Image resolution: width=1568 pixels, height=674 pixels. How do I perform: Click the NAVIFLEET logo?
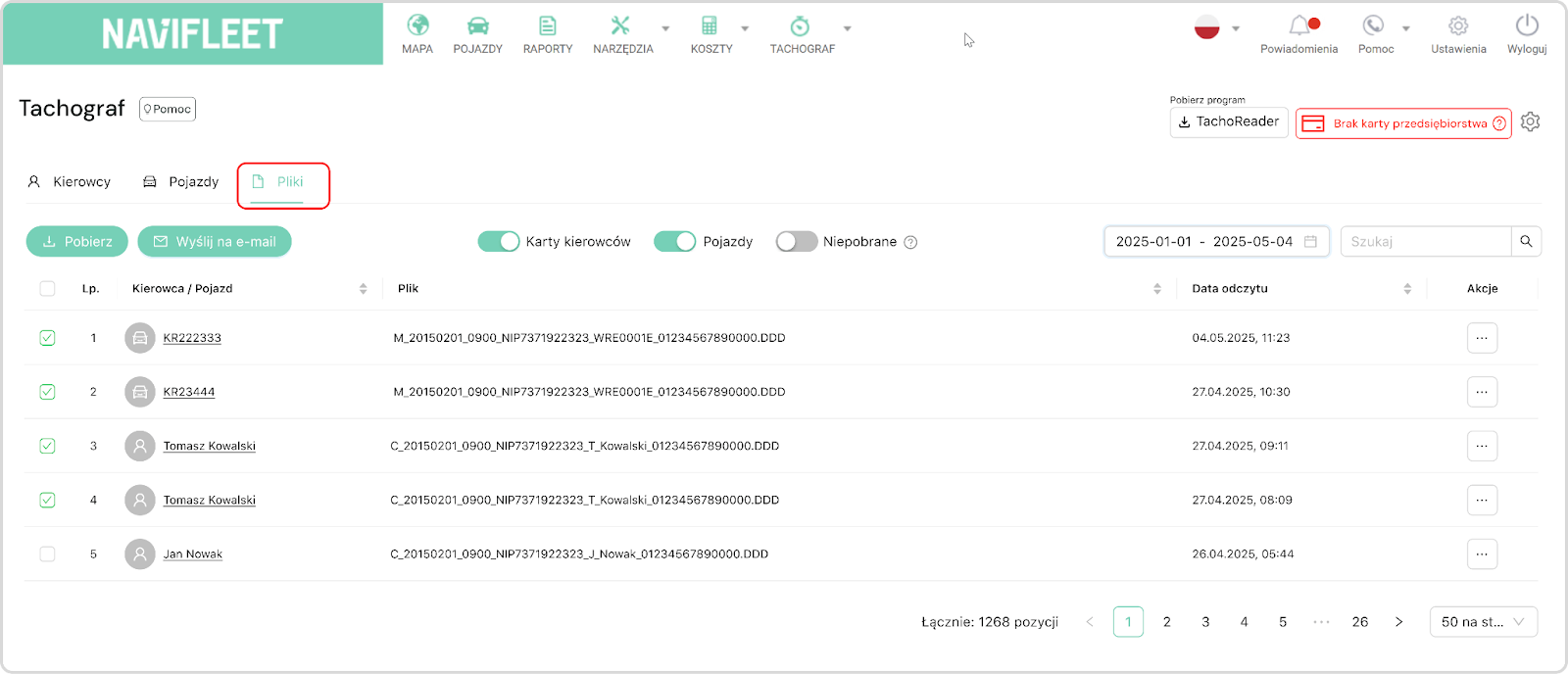pos(193,34)
